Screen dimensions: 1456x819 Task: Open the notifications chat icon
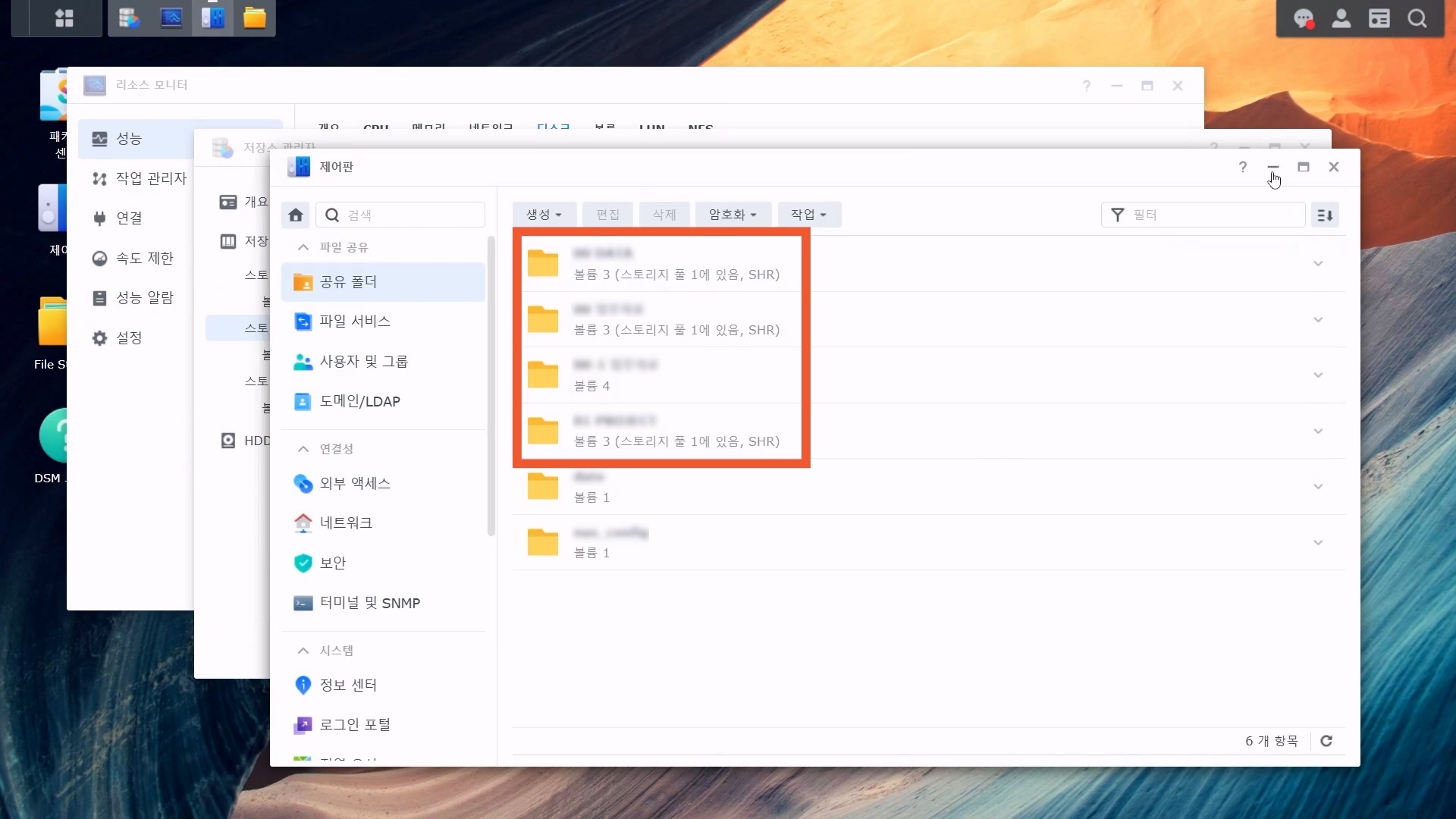click(1304, 19)
